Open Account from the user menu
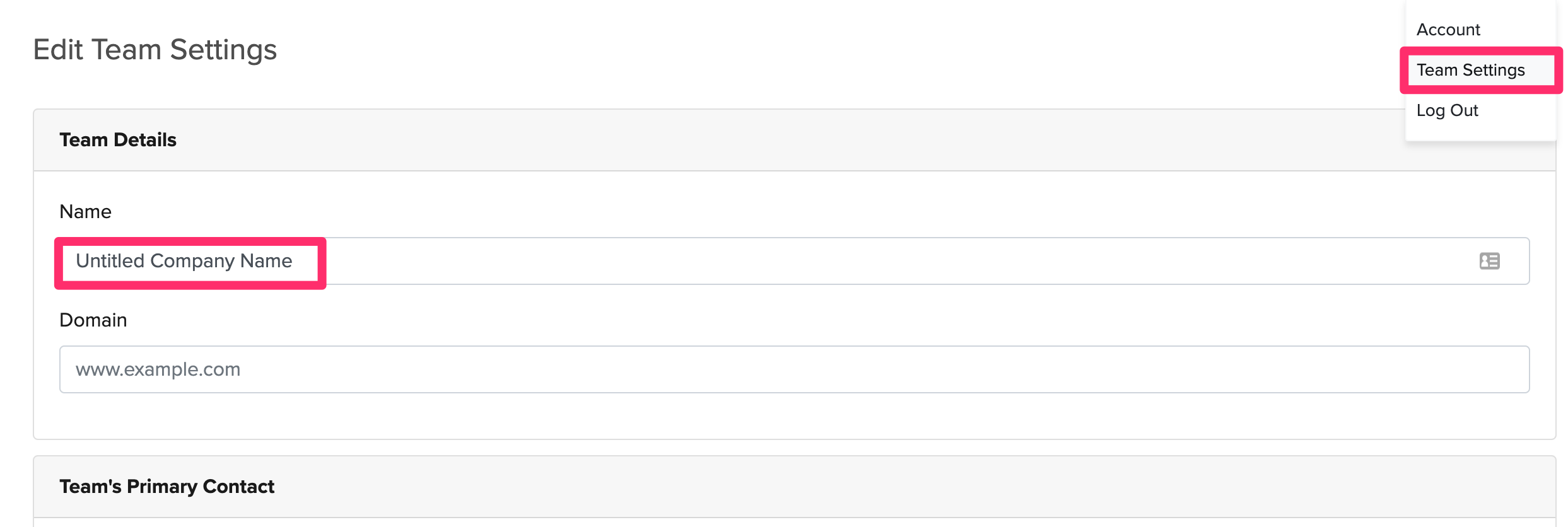1568x527 pixels. tap(1448, 30)
